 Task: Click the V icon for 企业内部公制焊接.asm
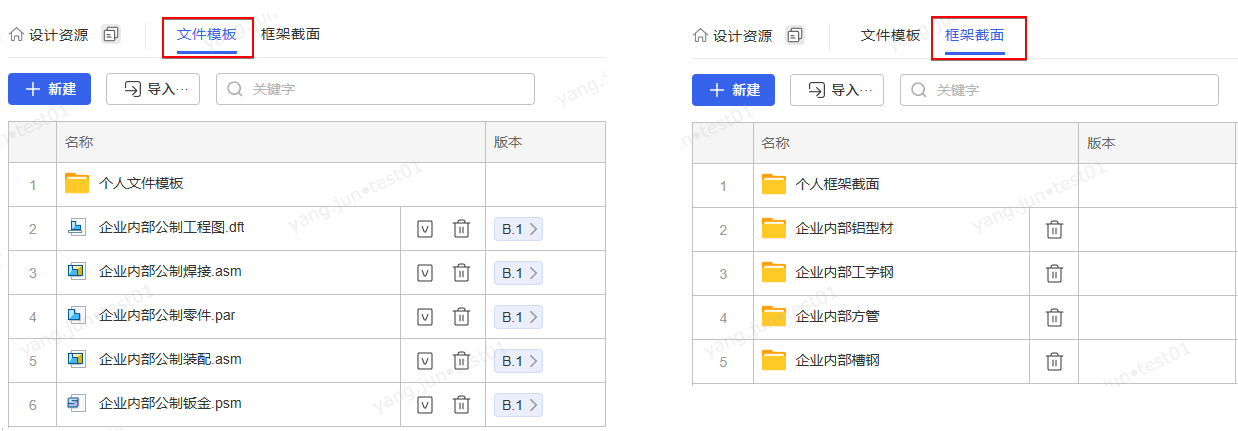(424, 273)
